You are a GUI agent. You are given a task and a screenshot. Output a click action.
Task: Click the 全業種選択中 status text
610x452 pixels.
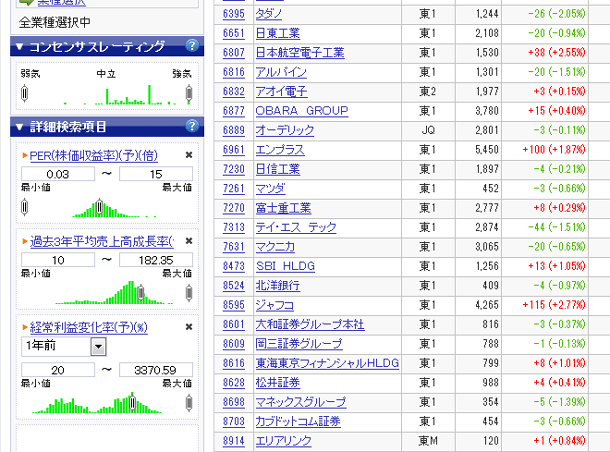54,23
